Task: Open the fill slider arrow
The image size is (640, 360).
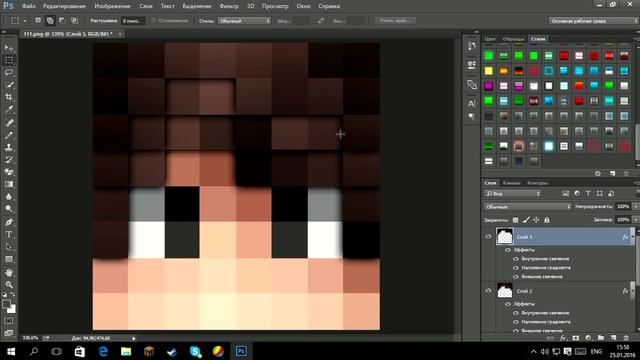Action: point(636,220)
